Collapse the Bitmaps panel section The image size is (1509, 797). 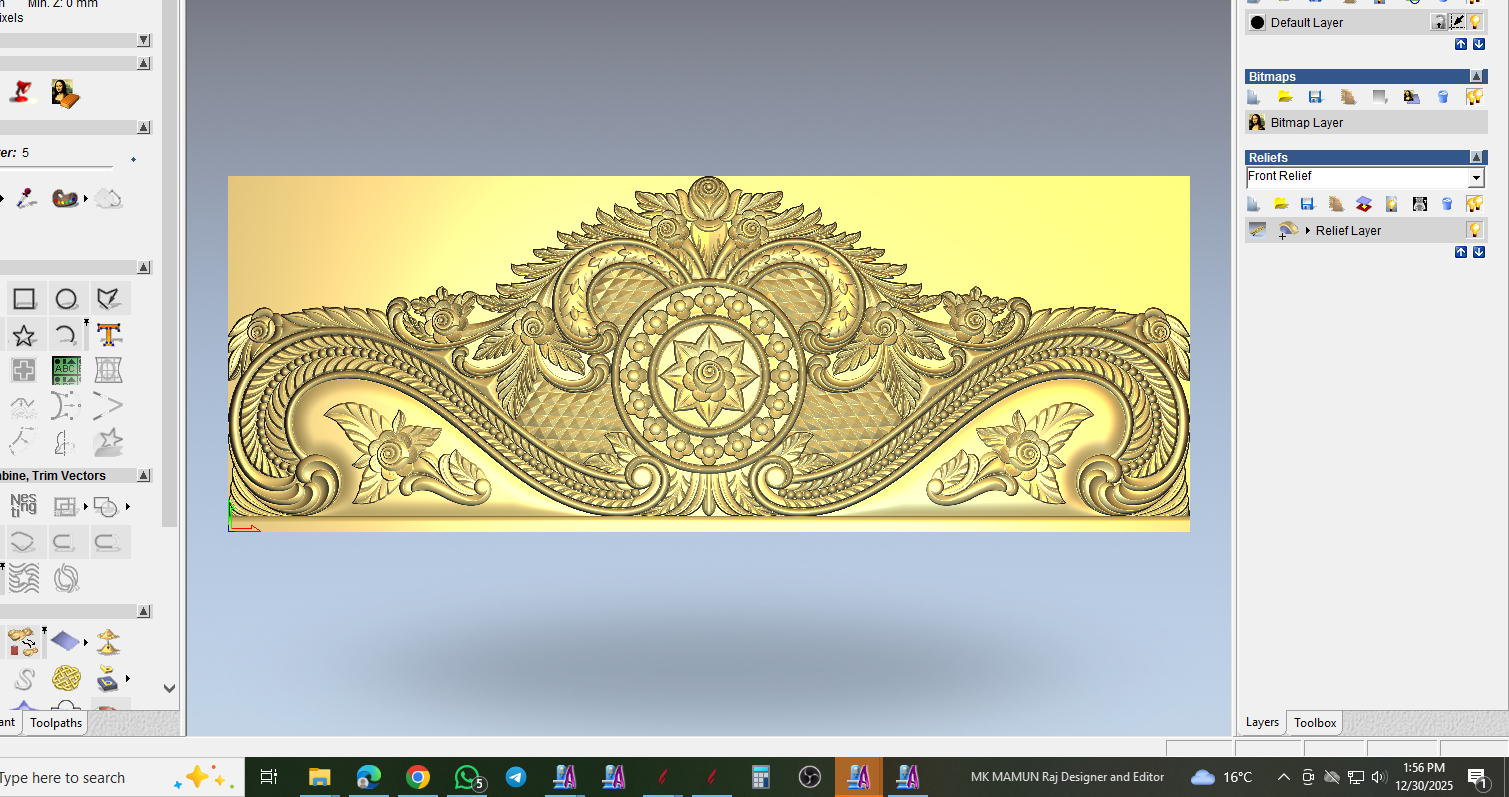[x=1477, y=76]
